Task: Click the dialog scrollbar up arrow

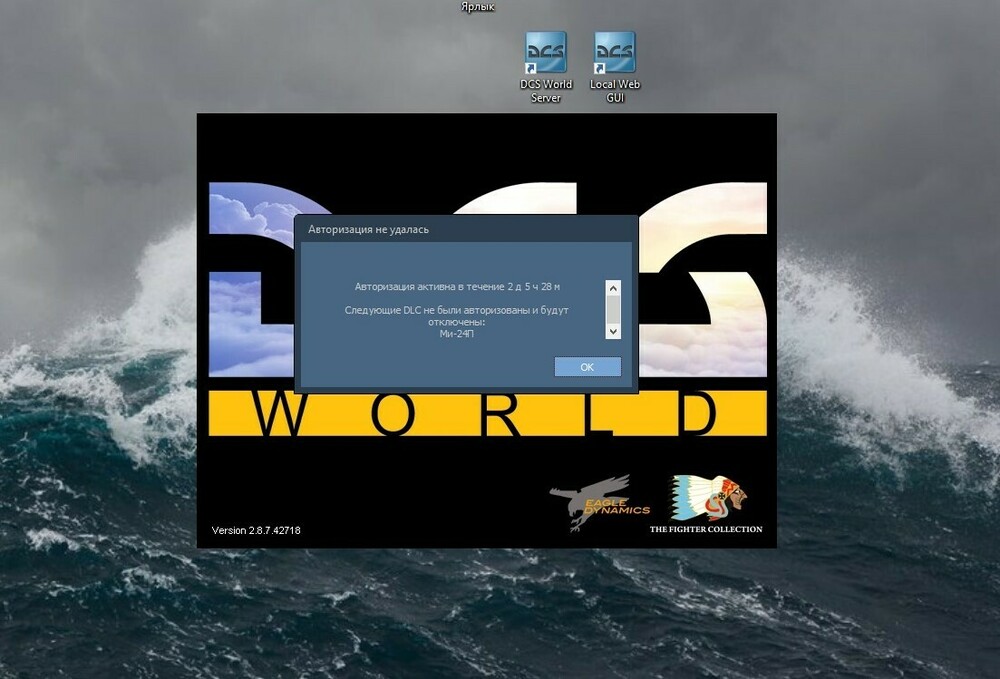Action: pyautogui.click(x=613, y=288)
